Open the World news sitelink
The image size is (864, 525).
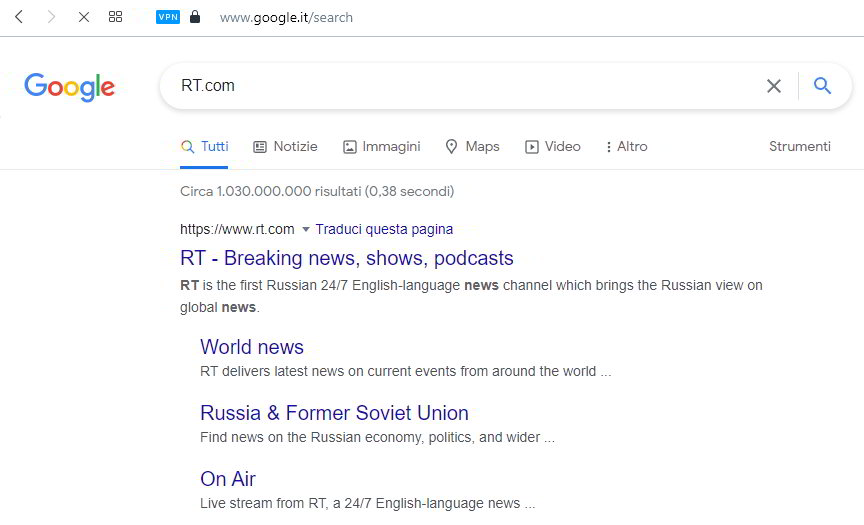point(252,347)
